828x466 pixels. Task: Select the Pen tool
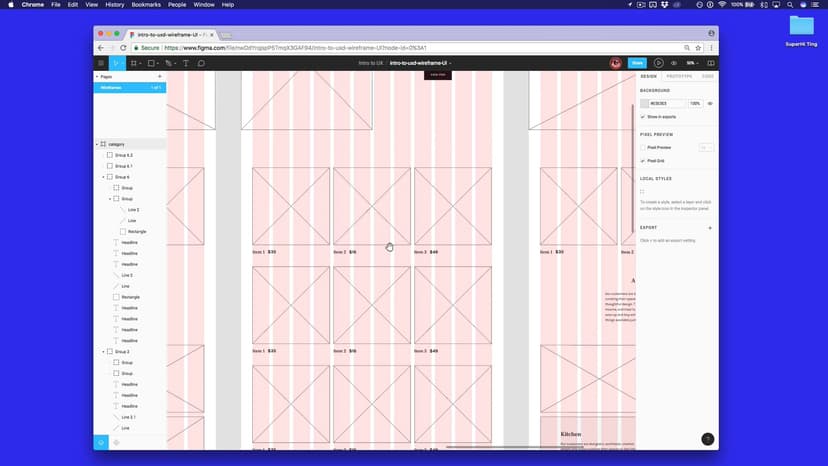(169, 63)
